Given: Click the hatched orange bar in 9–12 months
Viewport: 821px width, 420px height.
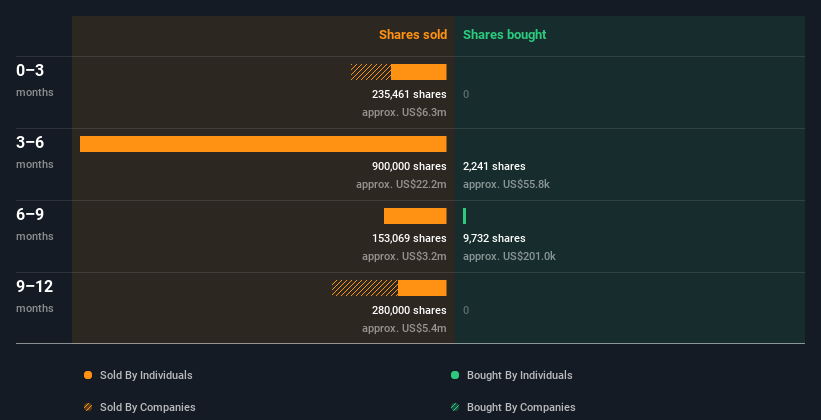Looking at the screenshot, I should [365, 288].
